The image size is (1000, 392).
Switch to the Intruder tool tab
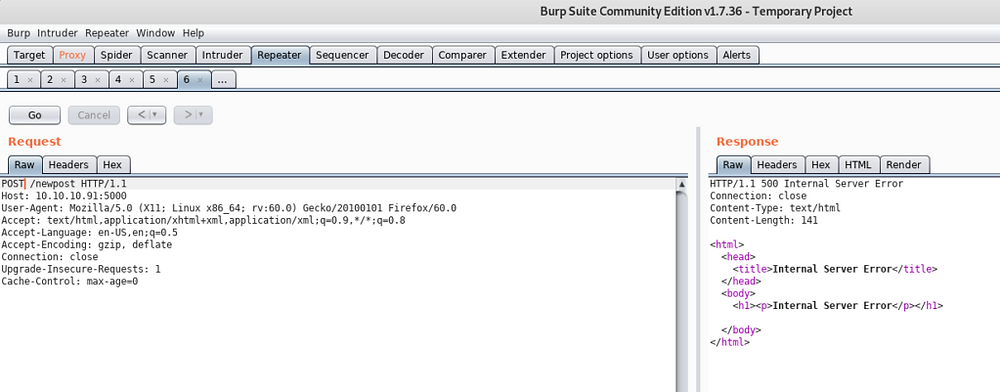pyautogui.click(x=223, y=55)
